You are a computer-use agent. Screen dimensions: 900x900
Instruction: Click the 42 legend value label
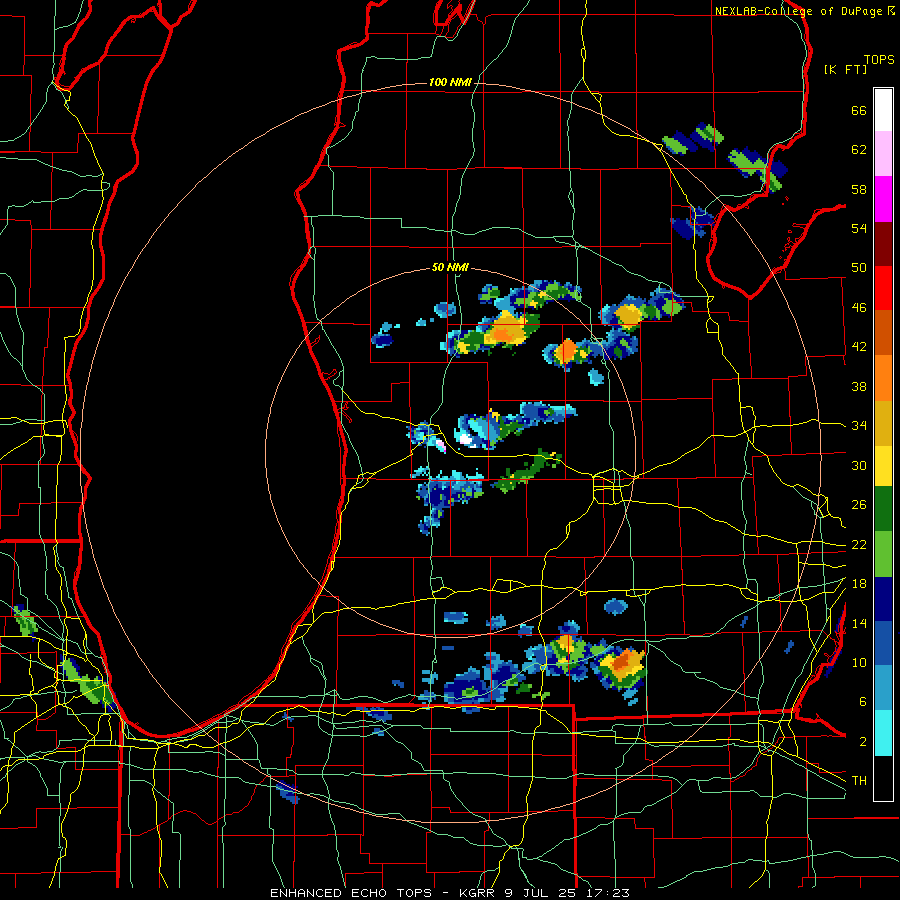point(859,347)
